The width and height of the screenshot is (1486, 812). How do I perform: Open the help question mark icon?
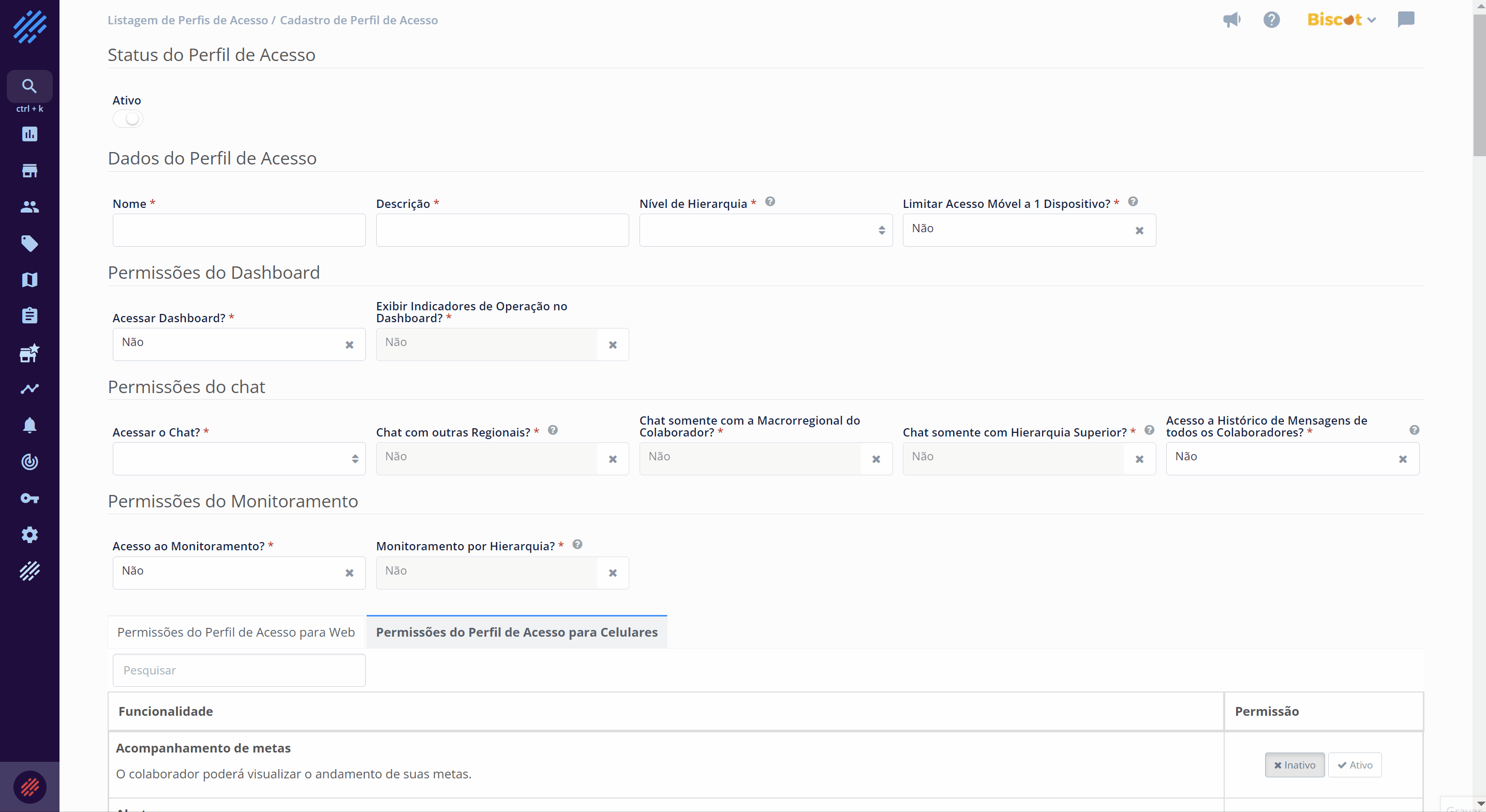(1271, 20)
